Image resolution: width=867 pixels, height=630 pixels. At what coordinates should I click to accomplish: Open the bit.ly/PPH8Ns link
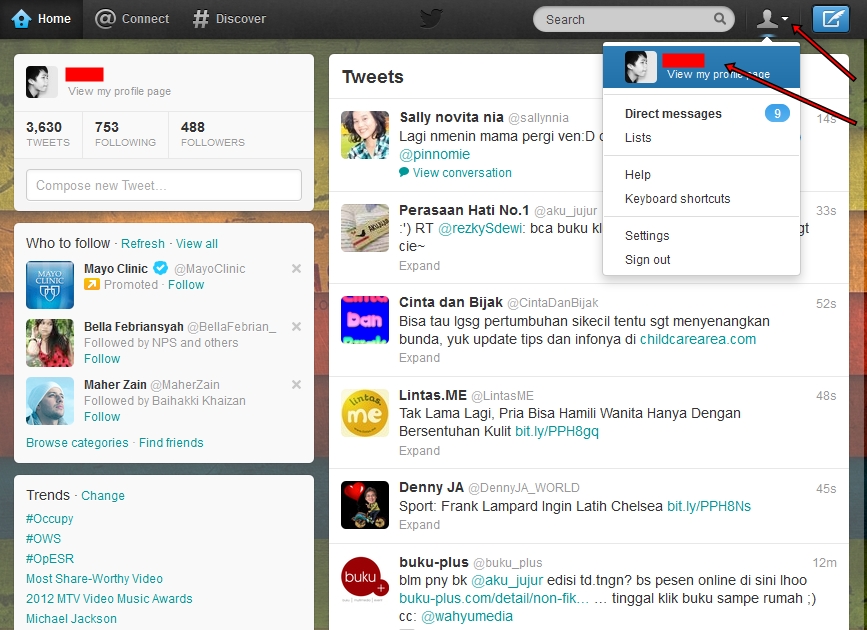pyautogui.click(x=709, y=506)
